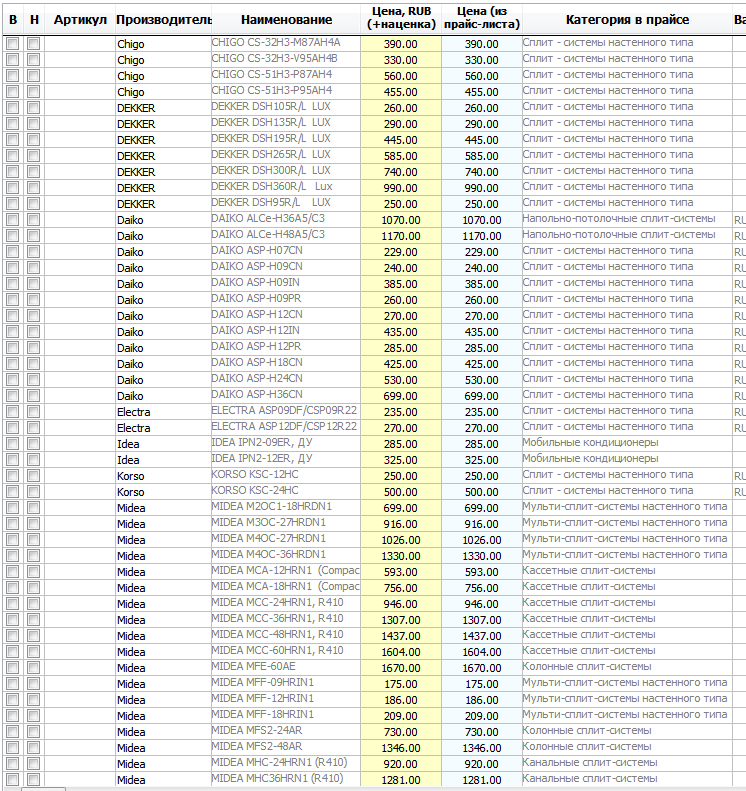Click the DEKKER DSH195R/L LUX name cell

point(286,140)
